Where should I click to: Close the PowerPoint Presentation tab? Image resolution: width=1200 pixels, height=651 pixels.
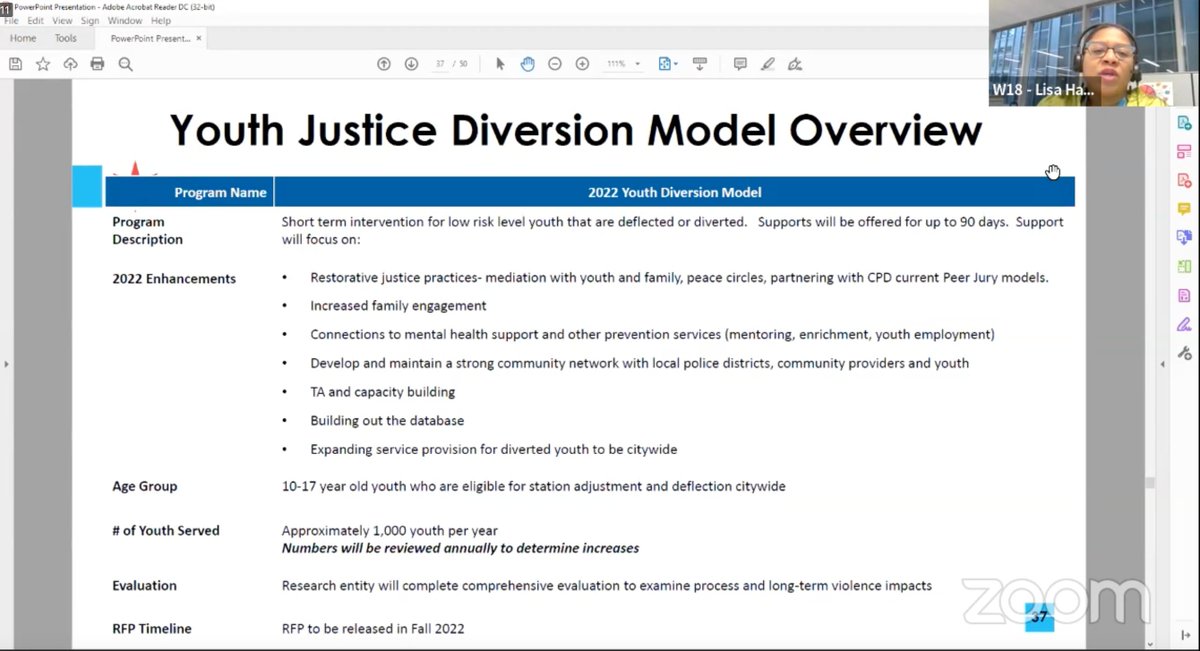pos(199,38)
